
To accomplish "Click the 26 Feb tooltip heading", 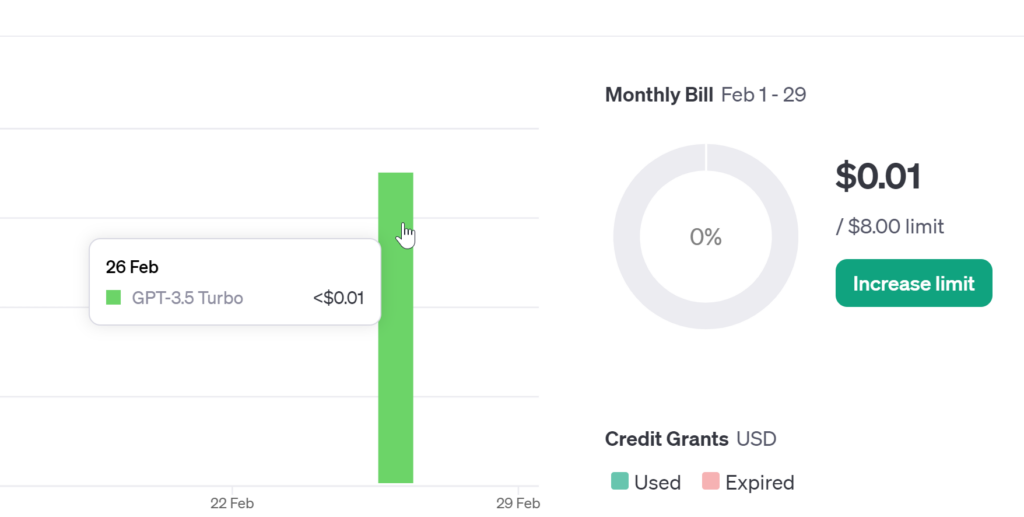I will coord(133,267).
